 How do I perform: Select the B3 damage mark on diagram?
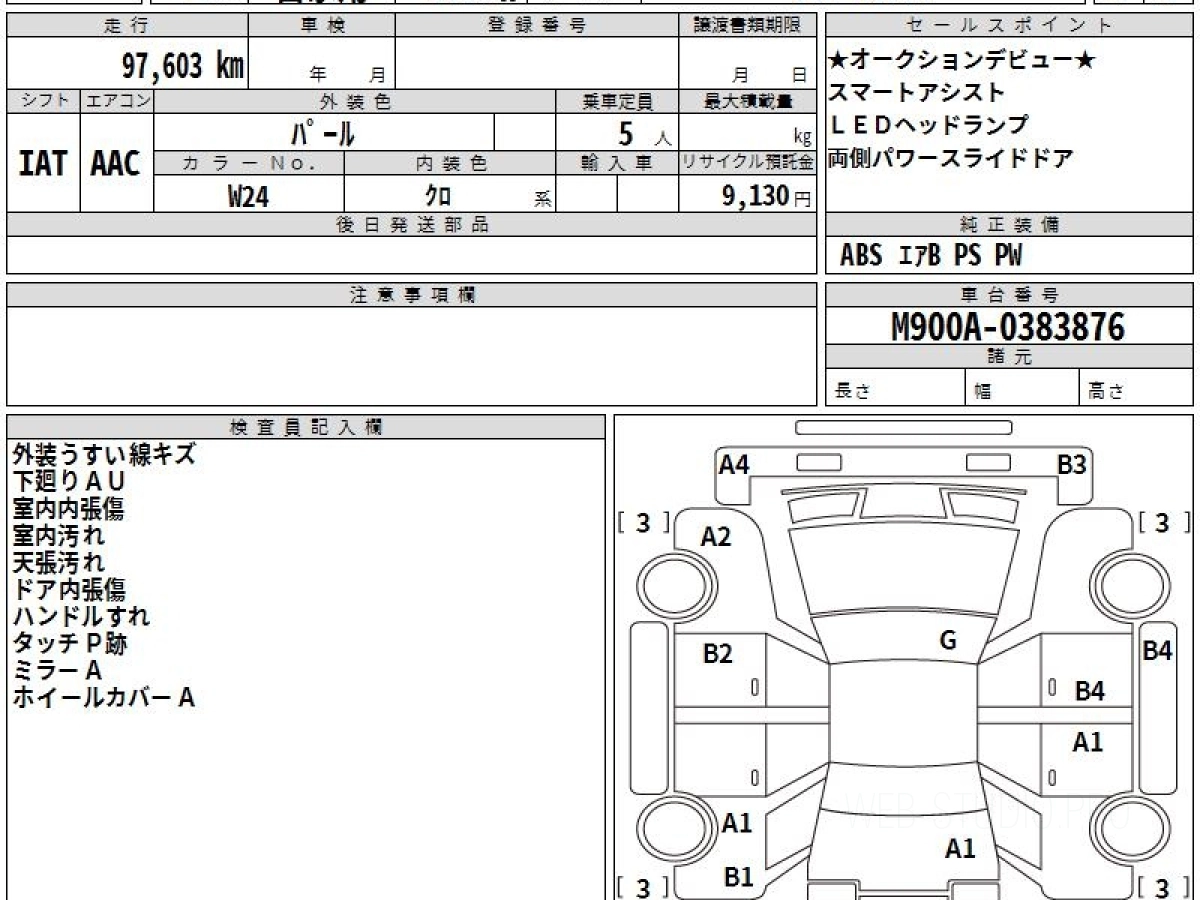pos(1072,464)
